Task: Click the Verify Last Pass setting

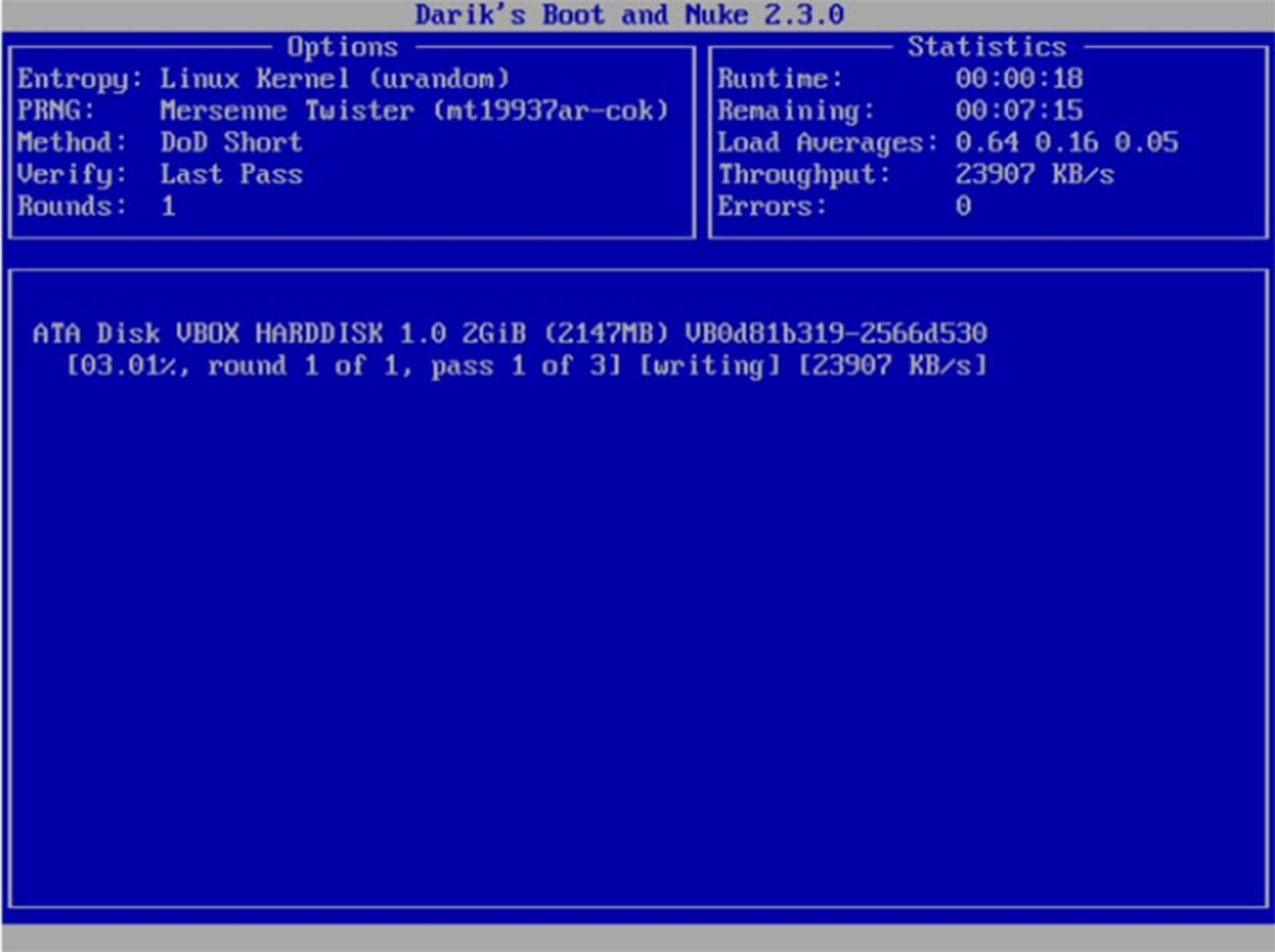Action: (x=231, y=175)
